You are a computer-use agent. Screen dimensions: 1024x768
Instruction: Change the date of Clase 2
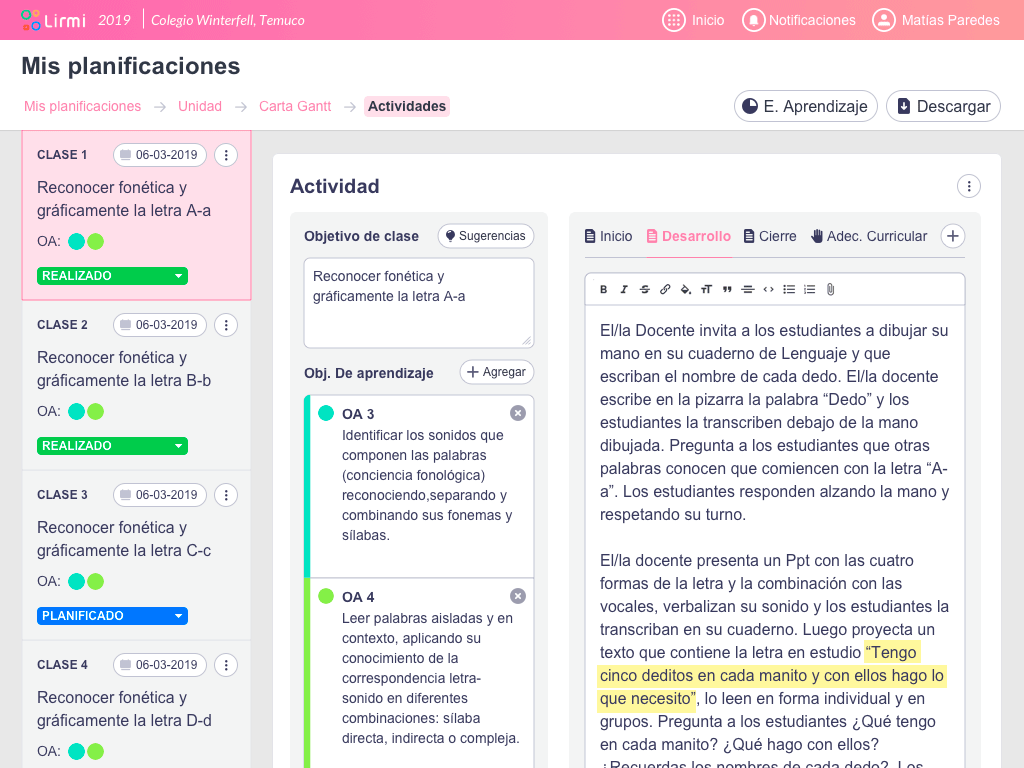160,325
